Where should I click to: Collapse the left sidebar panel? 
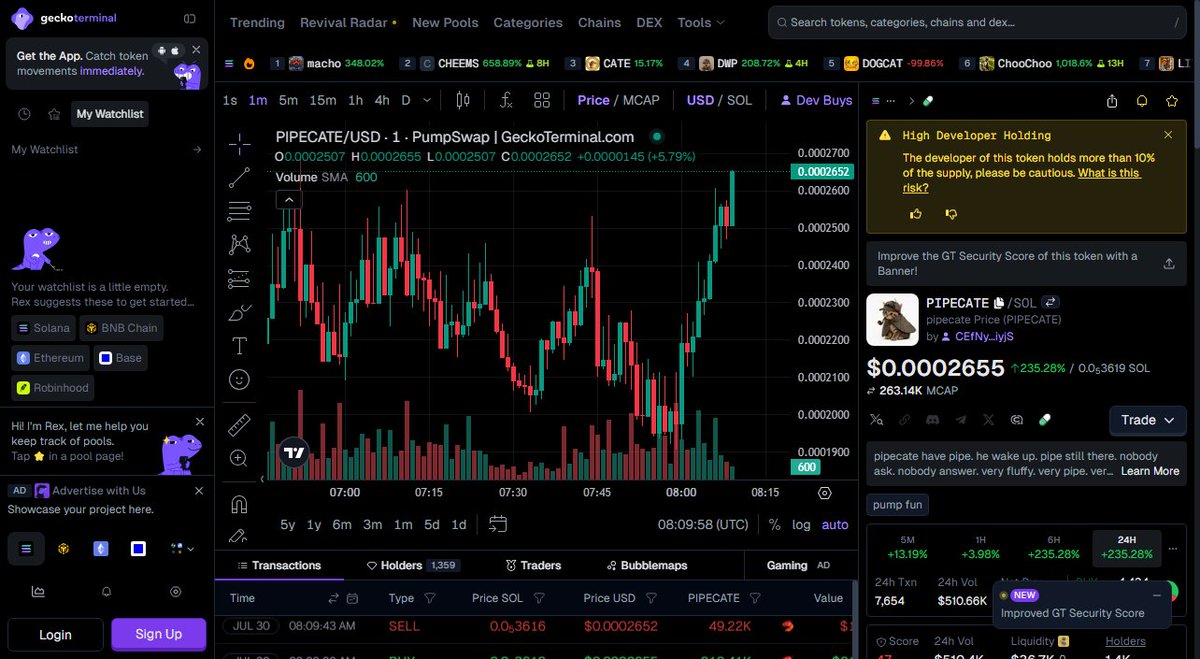point(189,18)
